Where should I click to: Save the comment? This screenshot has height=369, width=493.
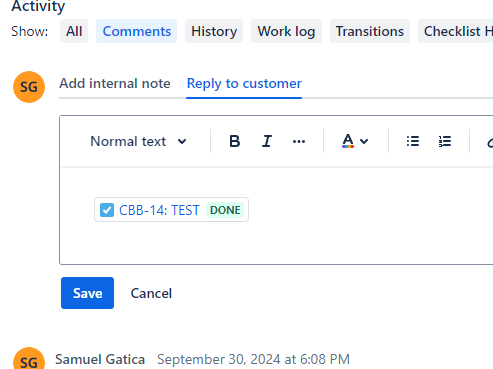[87, 293]
